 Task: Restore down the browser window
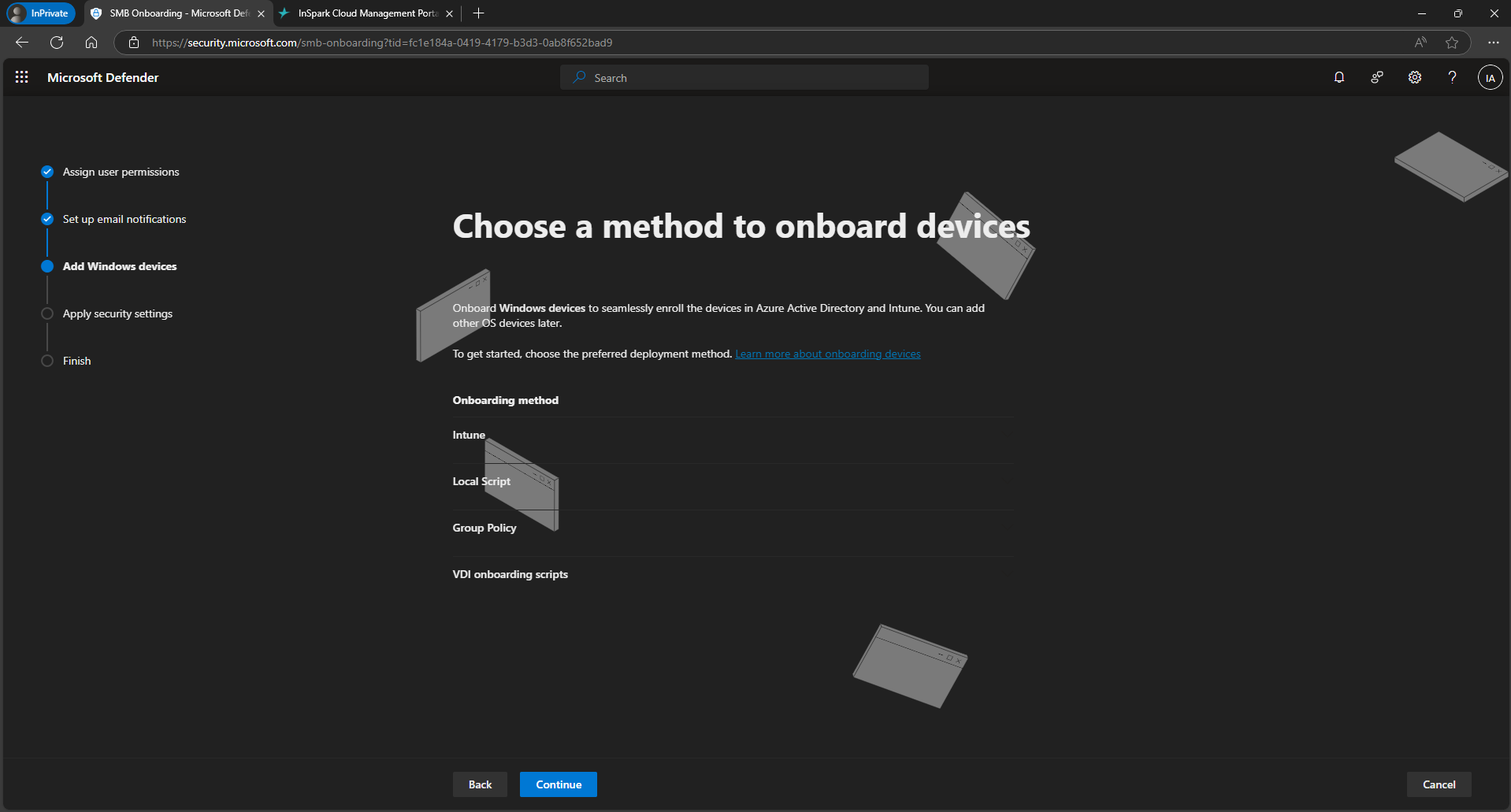pos(1457,13)
